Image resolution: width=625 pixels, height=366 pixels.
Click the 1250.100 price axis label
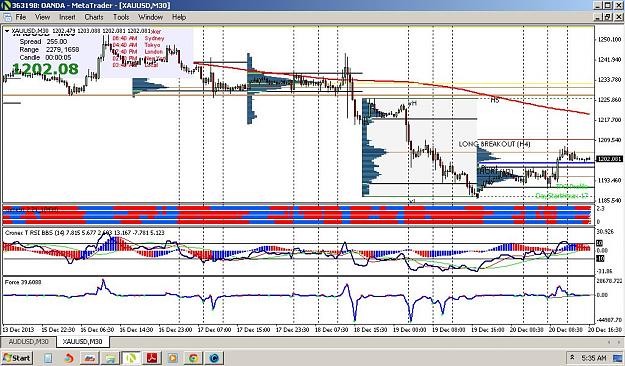click(609, 39)
